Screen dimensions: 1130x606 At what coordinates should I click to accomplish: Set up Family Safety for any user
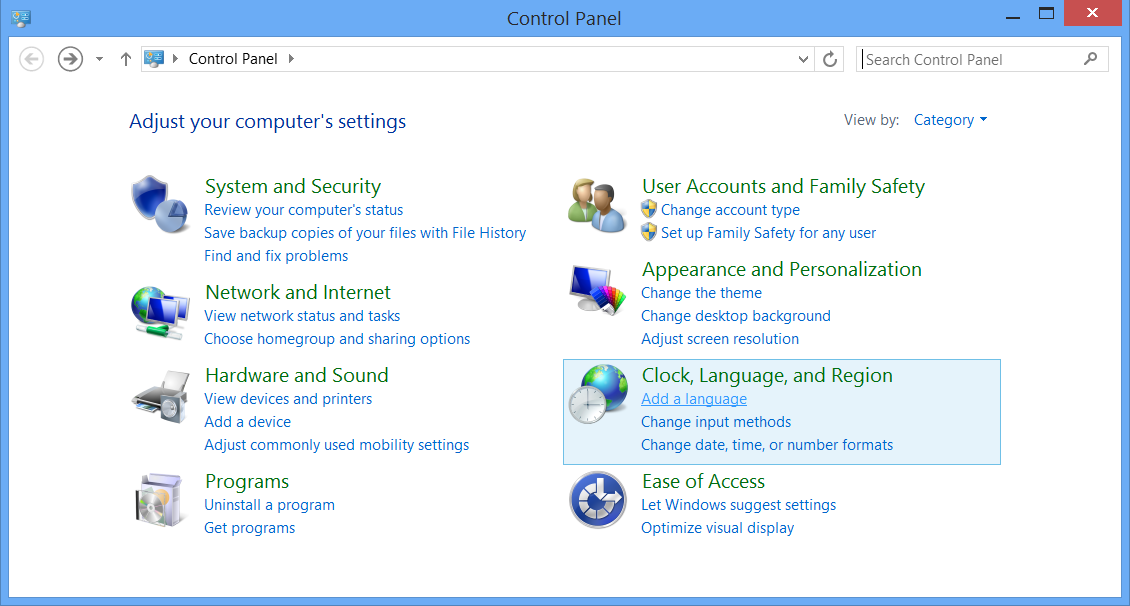[768, 233]
